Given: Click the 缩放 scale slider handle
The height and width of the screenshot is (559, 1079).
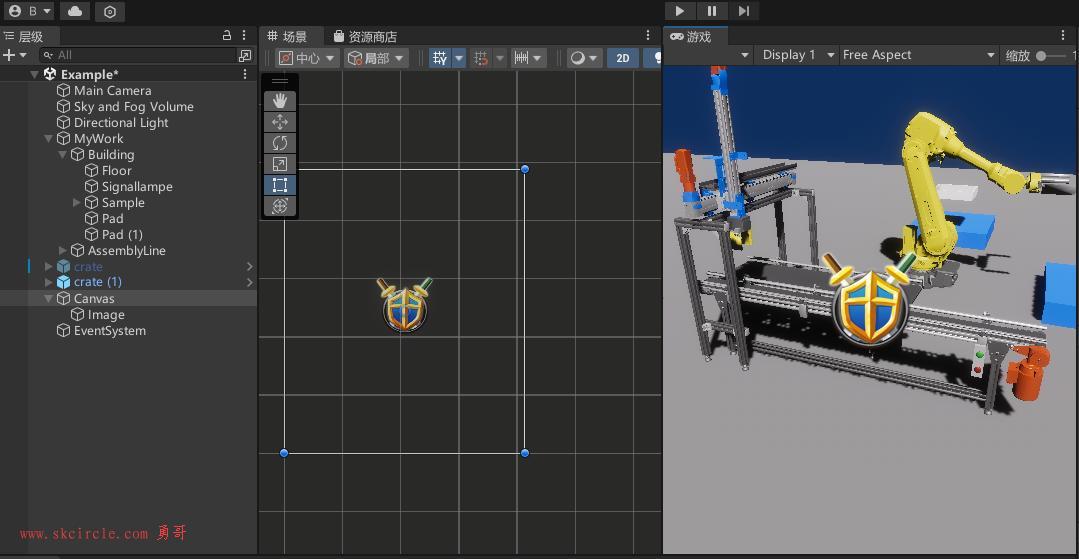Looking at the screenshot, I should pyautogui.click(x=1041, y=56).
